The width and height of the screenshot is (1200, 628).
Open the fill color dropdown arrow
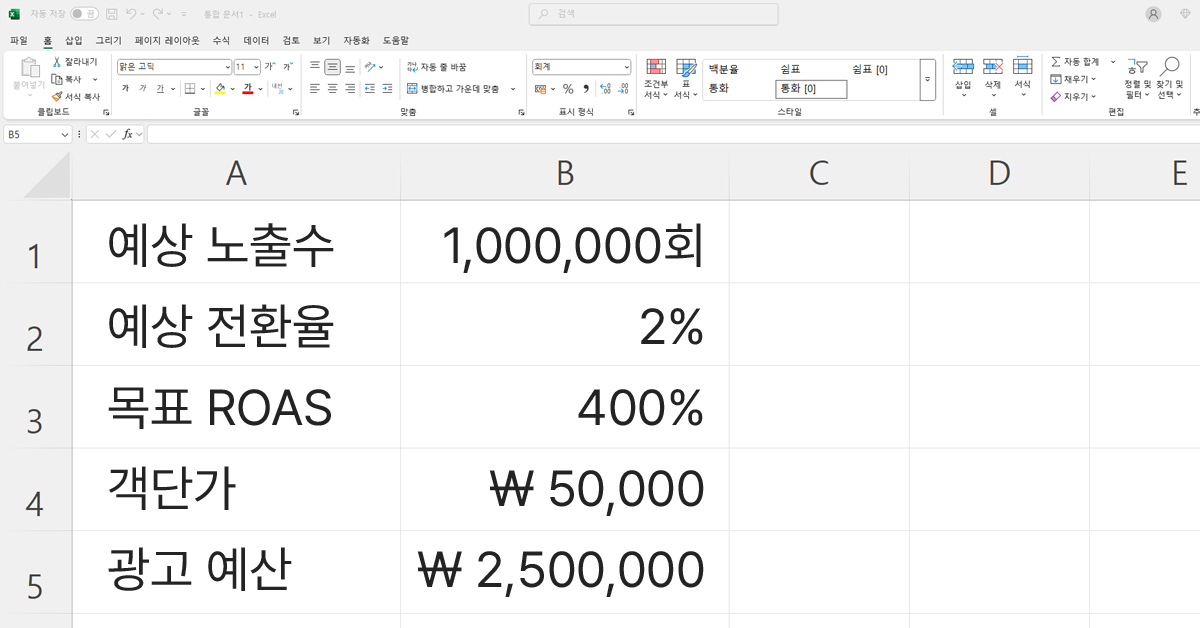pyautogui.click(x=233, y=89)
